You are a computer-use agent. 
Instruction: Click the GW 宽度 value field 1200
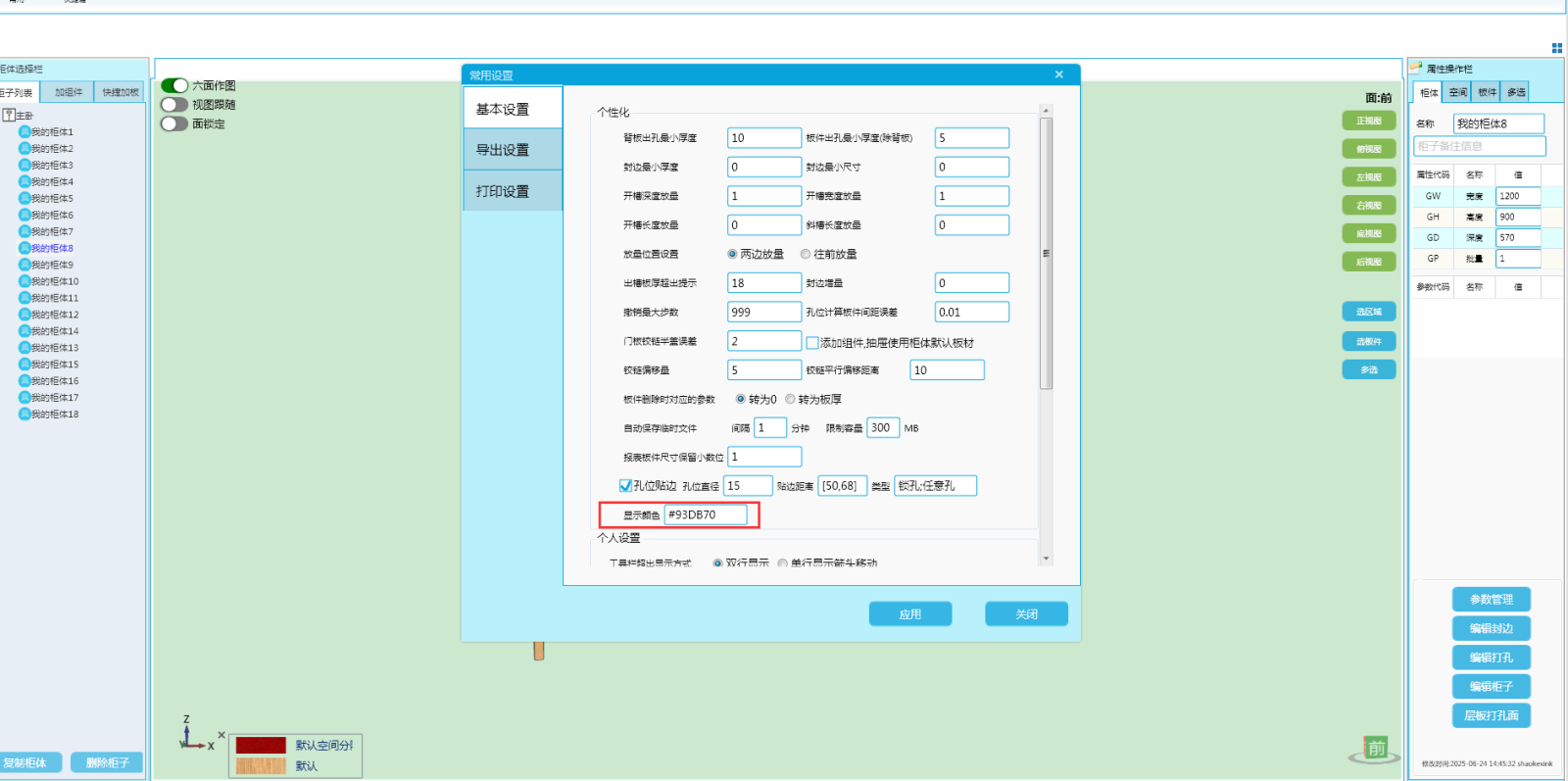coord(1518,196)
